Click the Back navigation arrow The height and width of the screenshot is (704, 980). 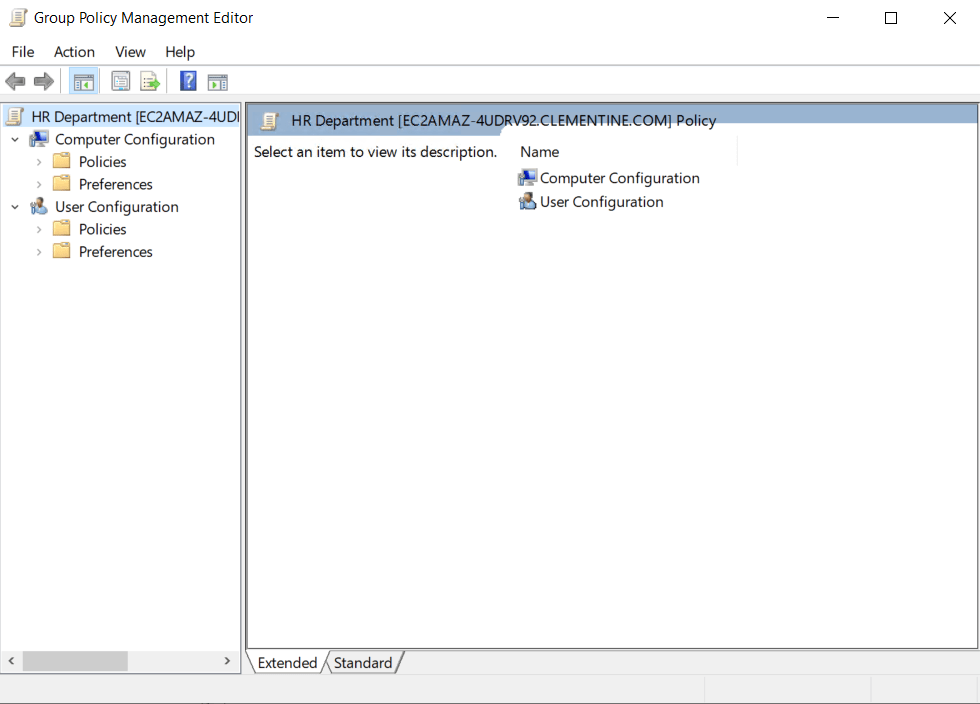tap(15, 81)
